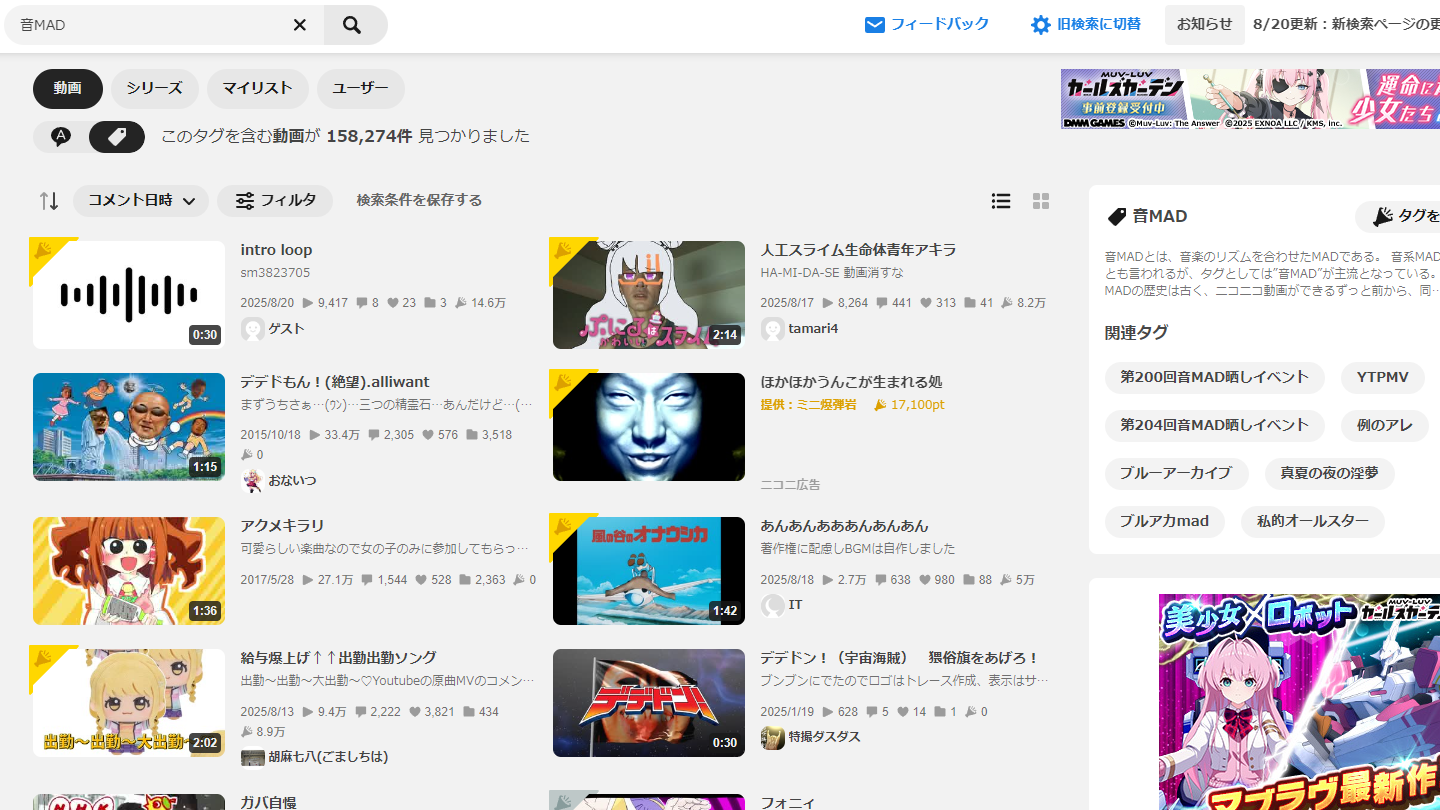
Task: Click the intro loop title
Action: (x=277, y=250)
